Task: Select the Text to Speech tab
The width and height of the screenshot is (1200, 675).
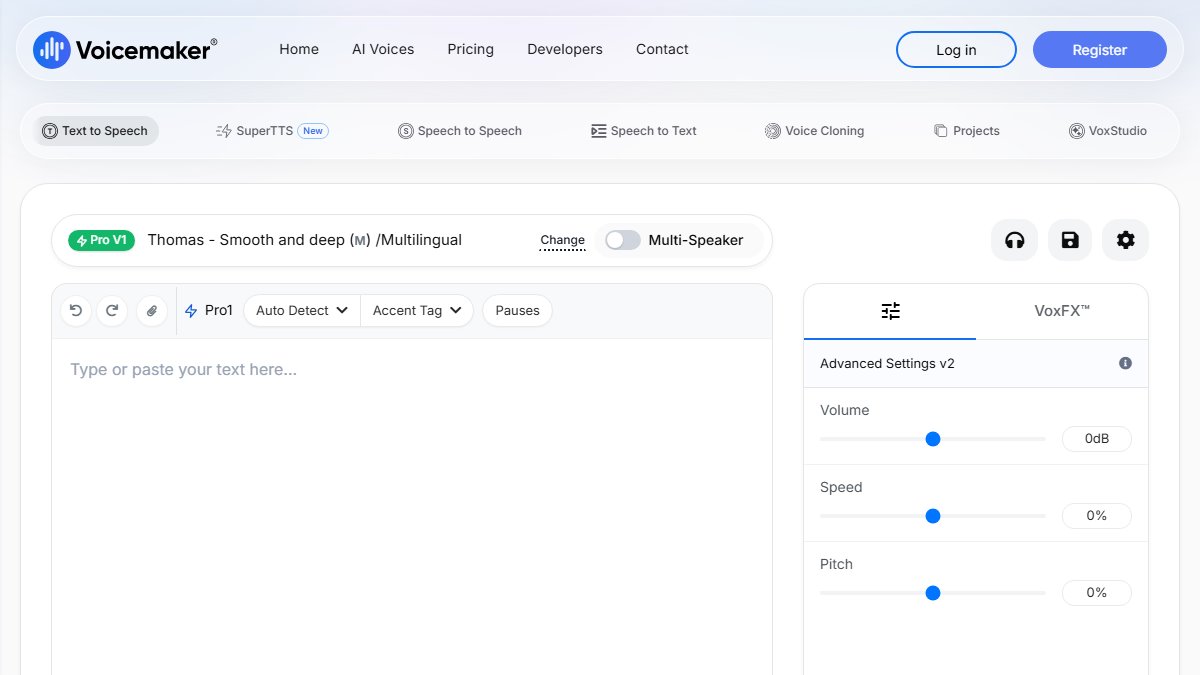Action: (96, 131)
